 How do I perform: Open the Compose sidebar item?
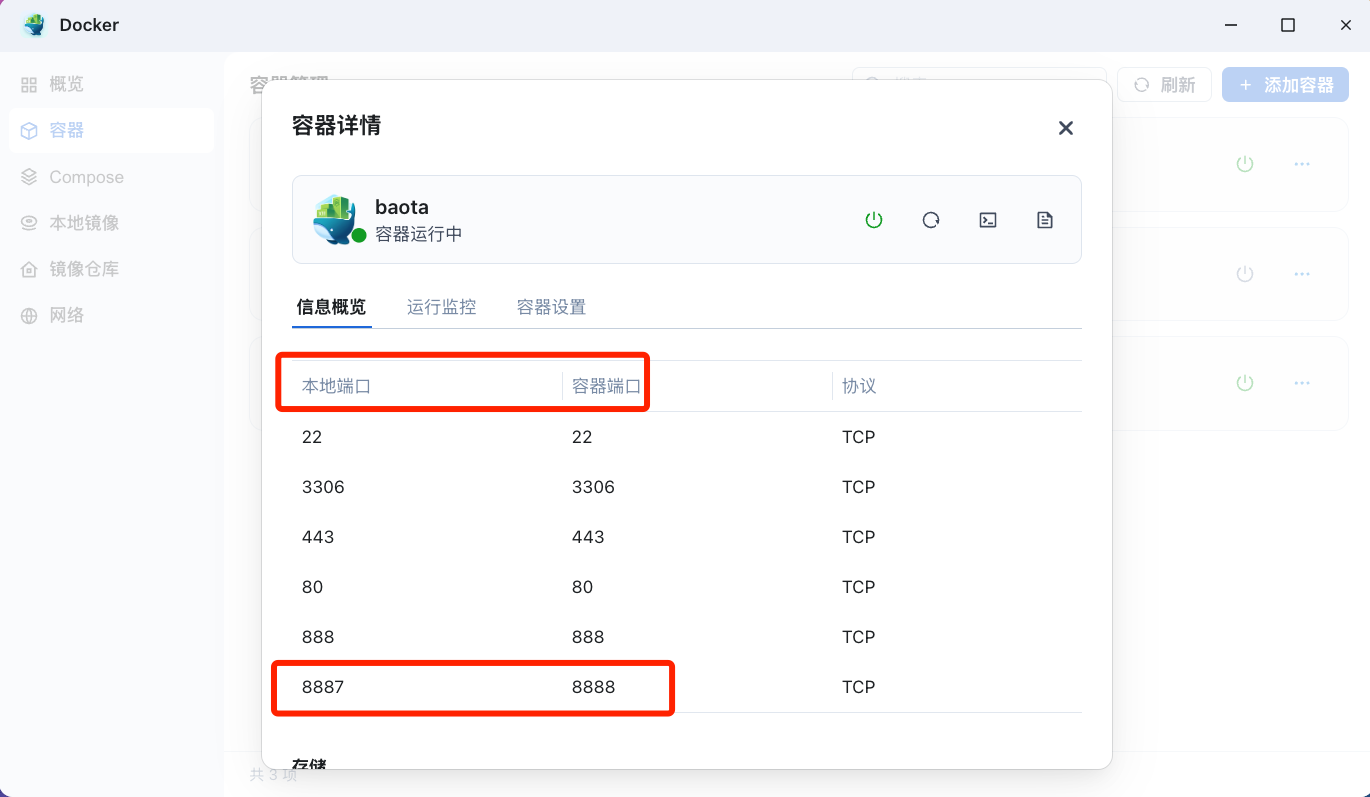(111, 177)
